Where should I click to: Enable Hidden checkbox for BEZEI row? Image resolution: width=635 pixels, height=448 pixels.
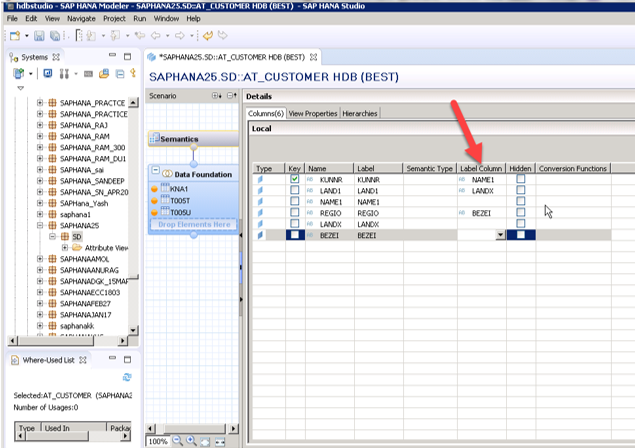point(521,235)
